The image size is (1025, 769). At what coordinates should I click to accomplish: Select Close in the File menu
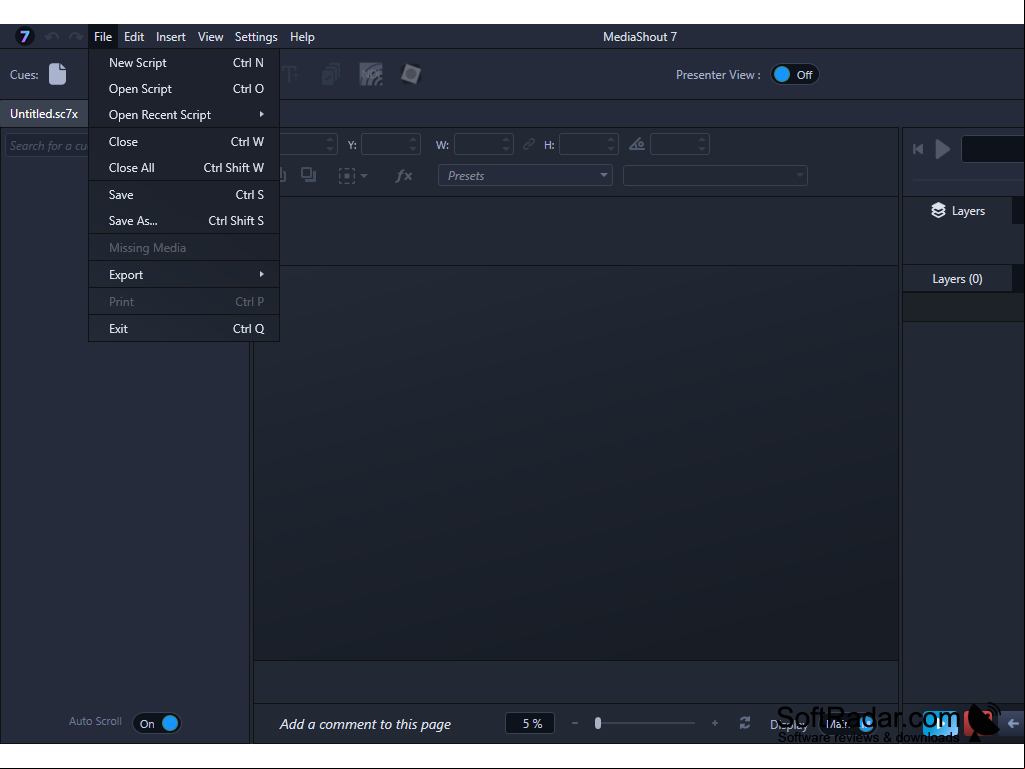184,142
